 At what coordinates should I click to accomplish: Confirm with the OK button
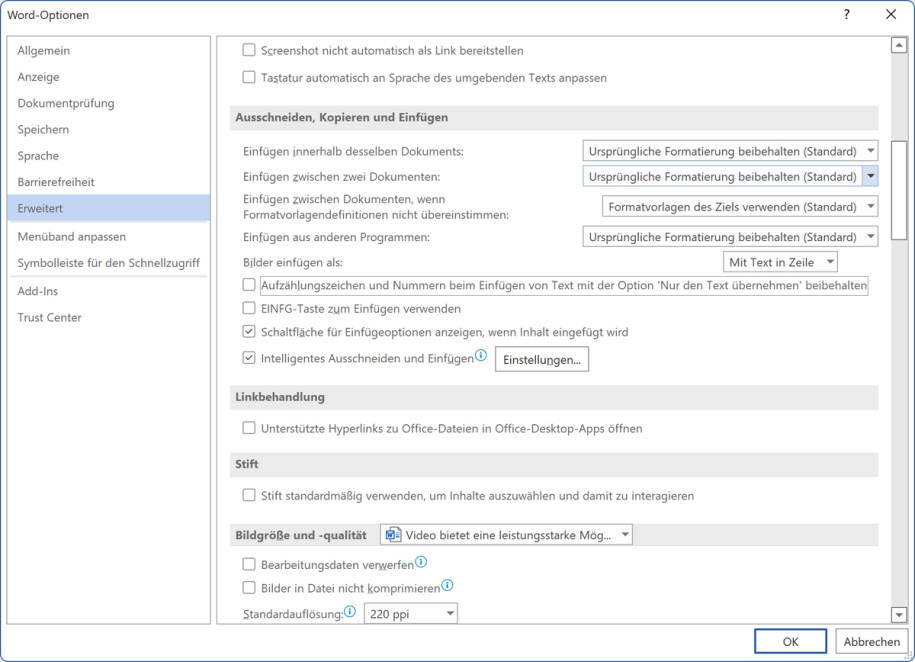coord(790,642)
